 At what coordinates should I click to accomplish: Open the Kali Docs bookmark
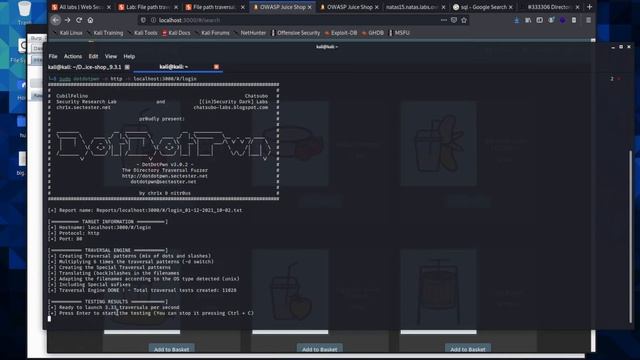tap(176, 33)
